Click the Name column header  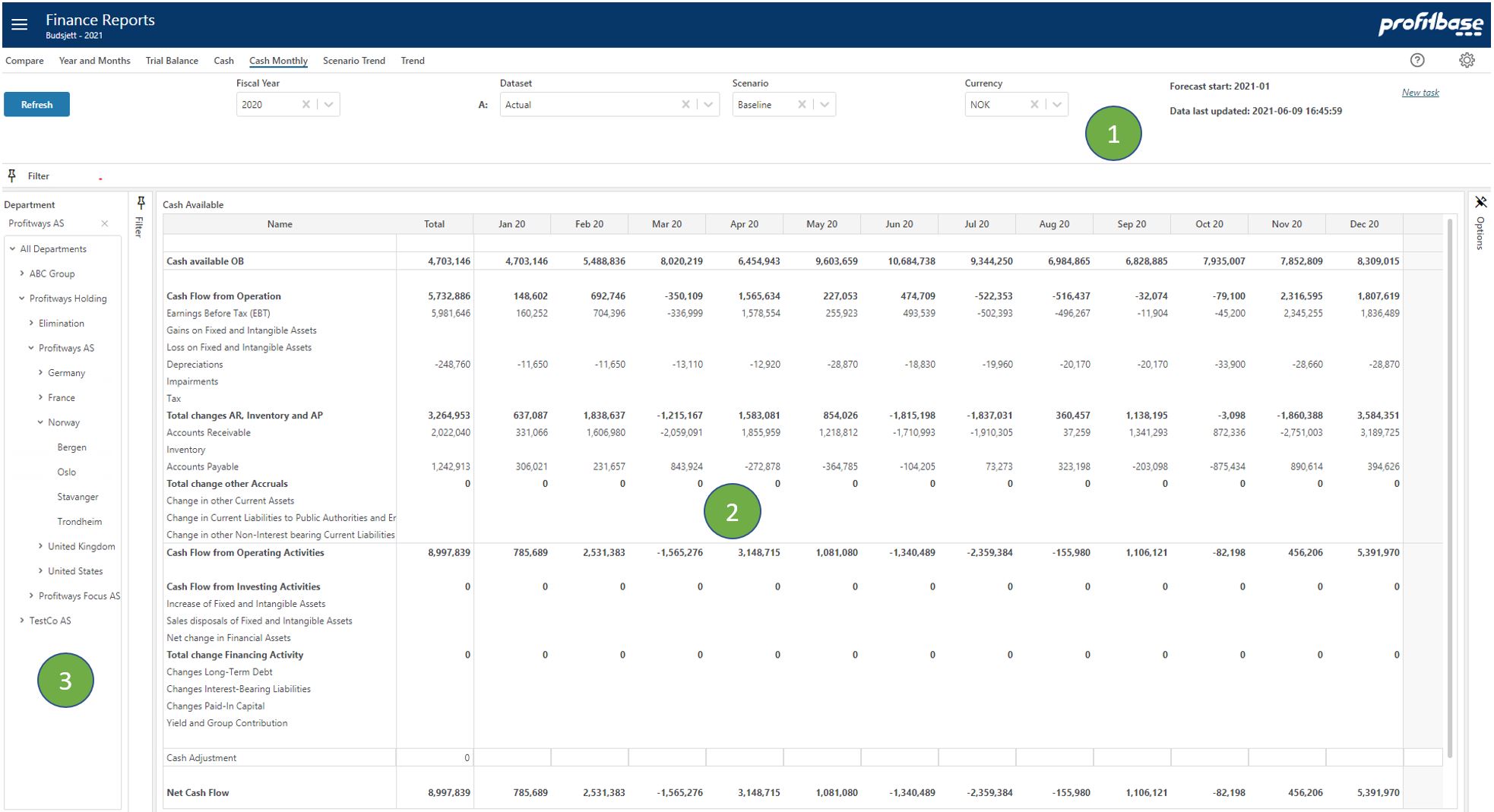[280, 224]
